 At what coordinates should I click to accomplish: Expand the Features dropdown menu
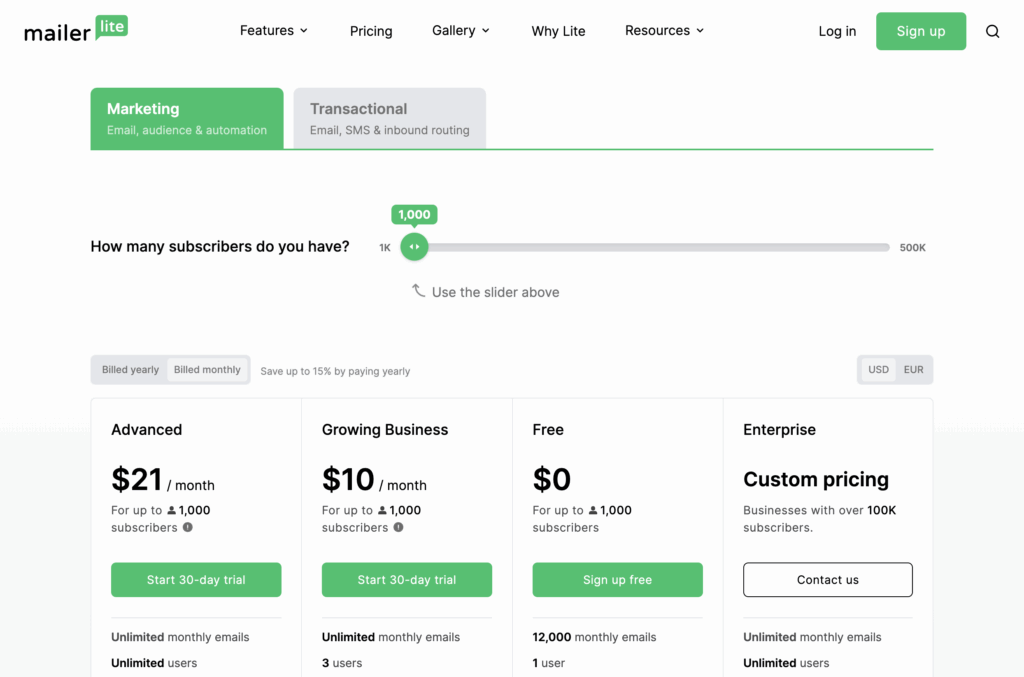tap(274, 31)
